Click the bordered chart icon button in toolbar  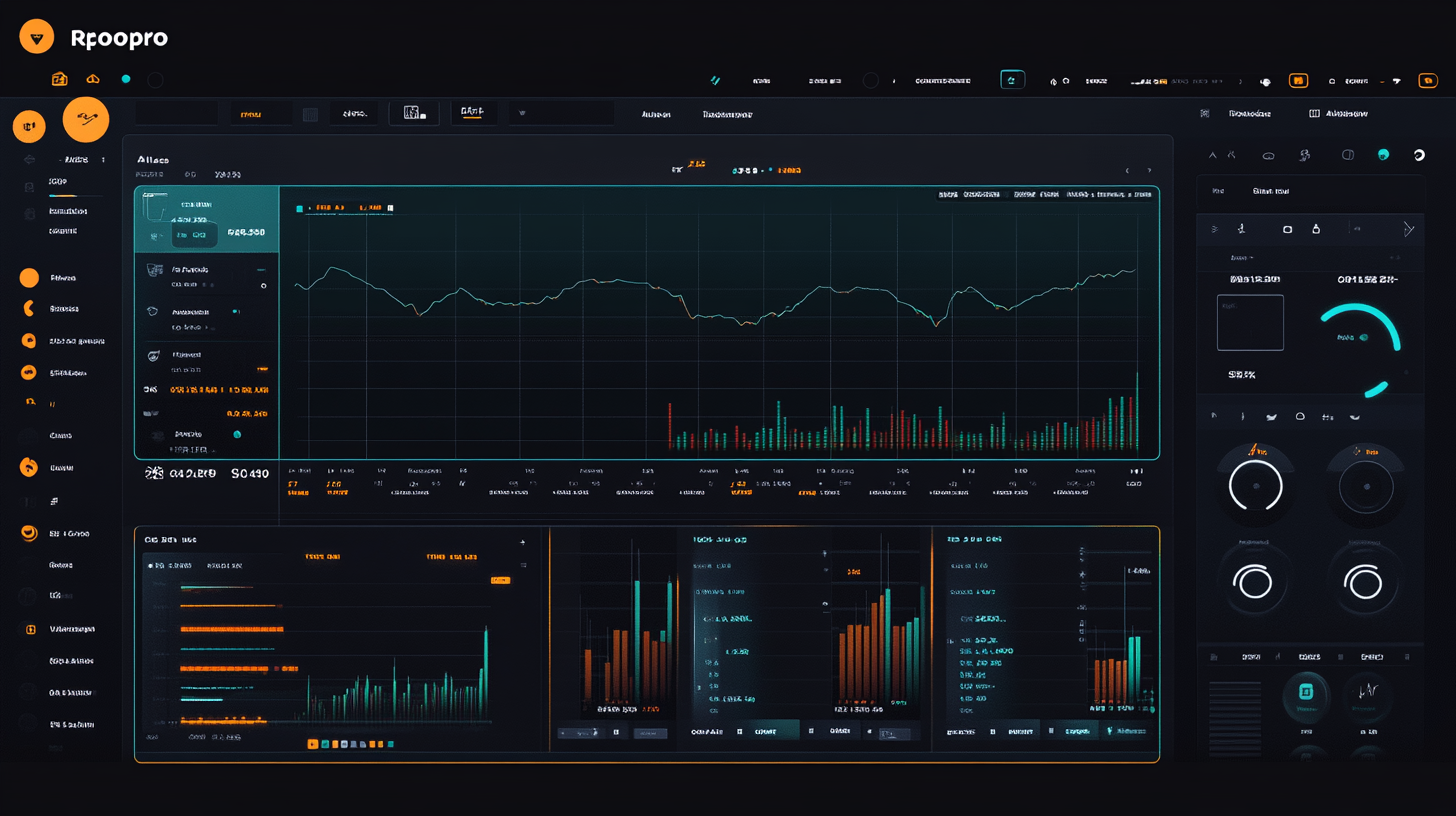(414, 113)
